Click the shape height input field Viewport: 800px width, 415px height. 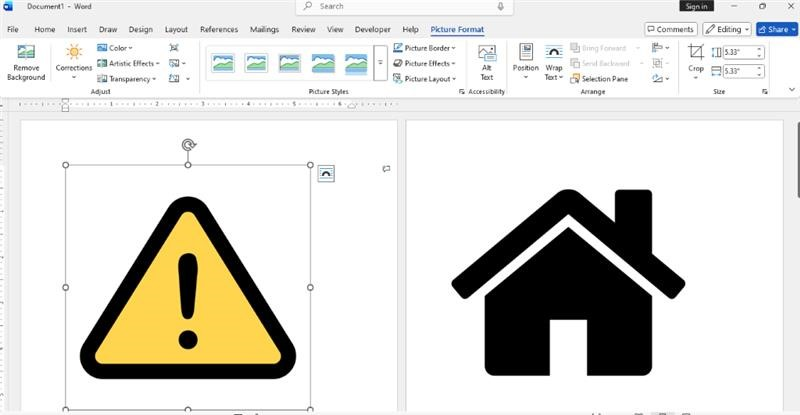tap(739, 52)
